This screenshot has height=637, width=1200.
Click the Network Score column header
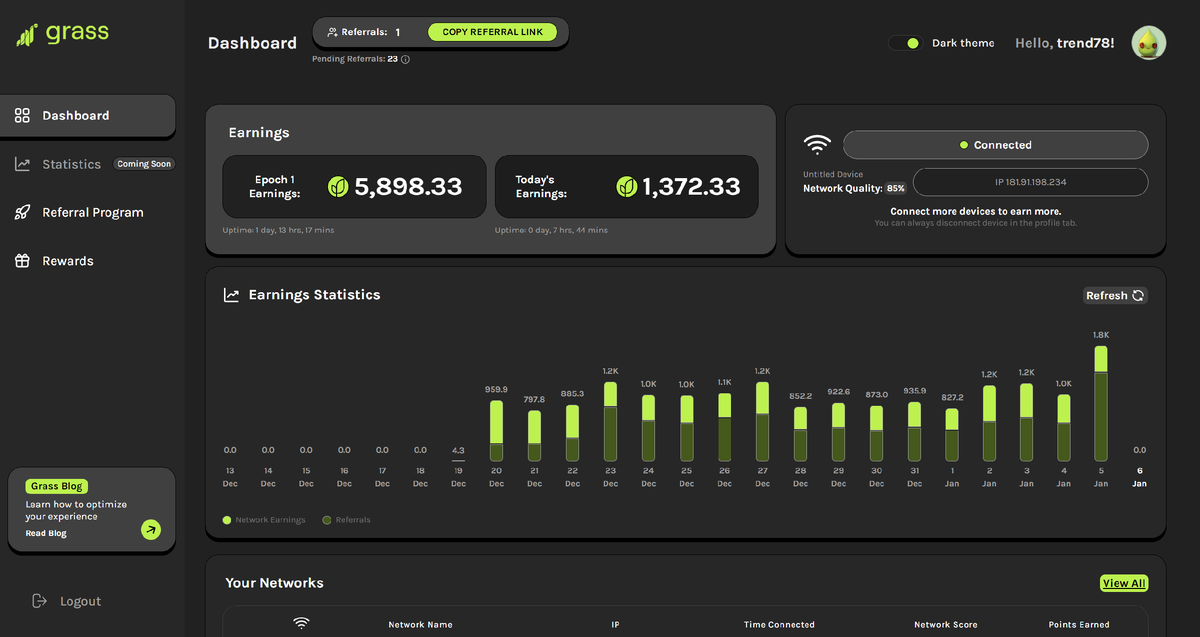945,624
